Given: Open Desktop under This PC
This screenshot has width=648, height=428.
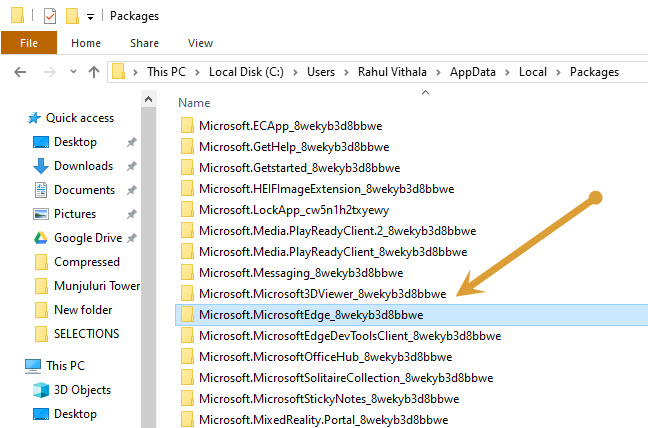Looking at the screenshot, I should click(x=65, y=414).
